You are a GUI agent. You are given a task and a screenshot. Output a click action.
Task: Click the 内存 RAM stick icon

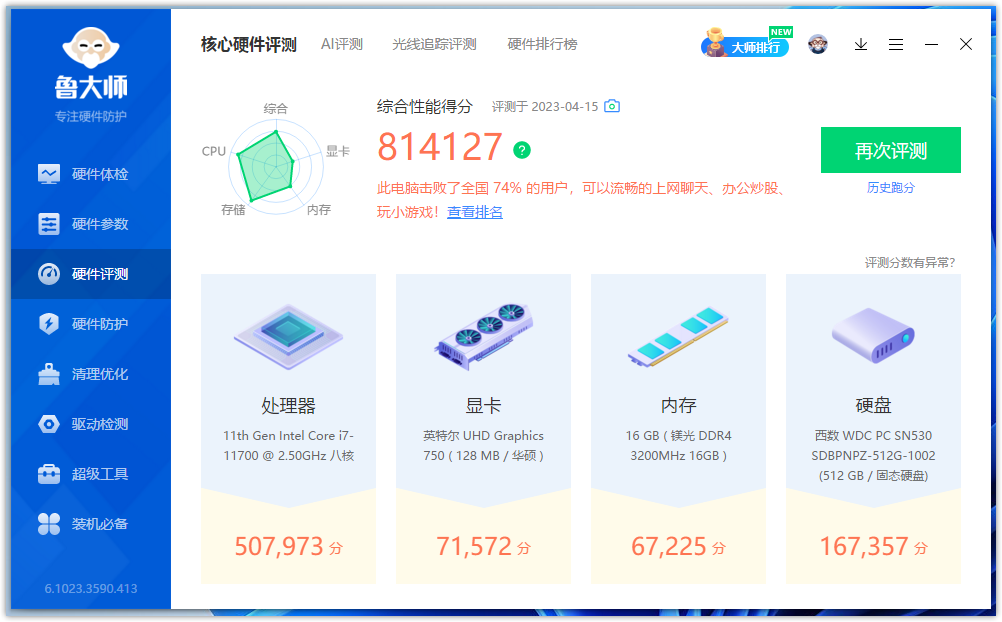(x=678, y=337)
